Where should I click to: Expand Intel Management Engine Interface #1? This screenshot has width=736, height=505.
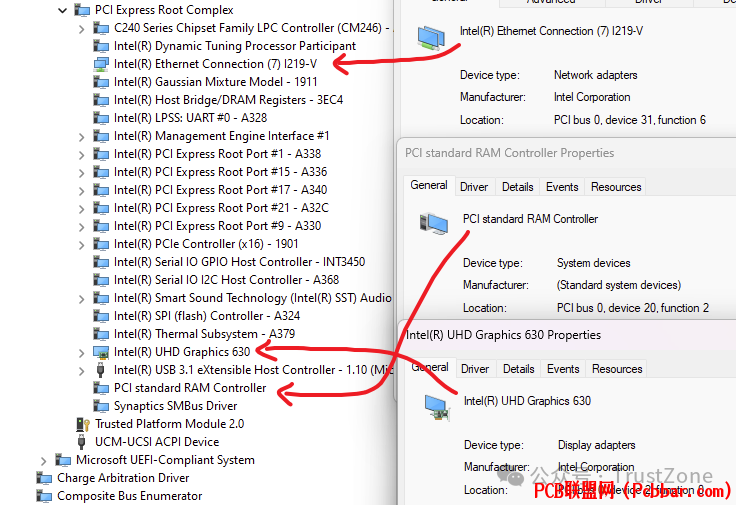81,137
